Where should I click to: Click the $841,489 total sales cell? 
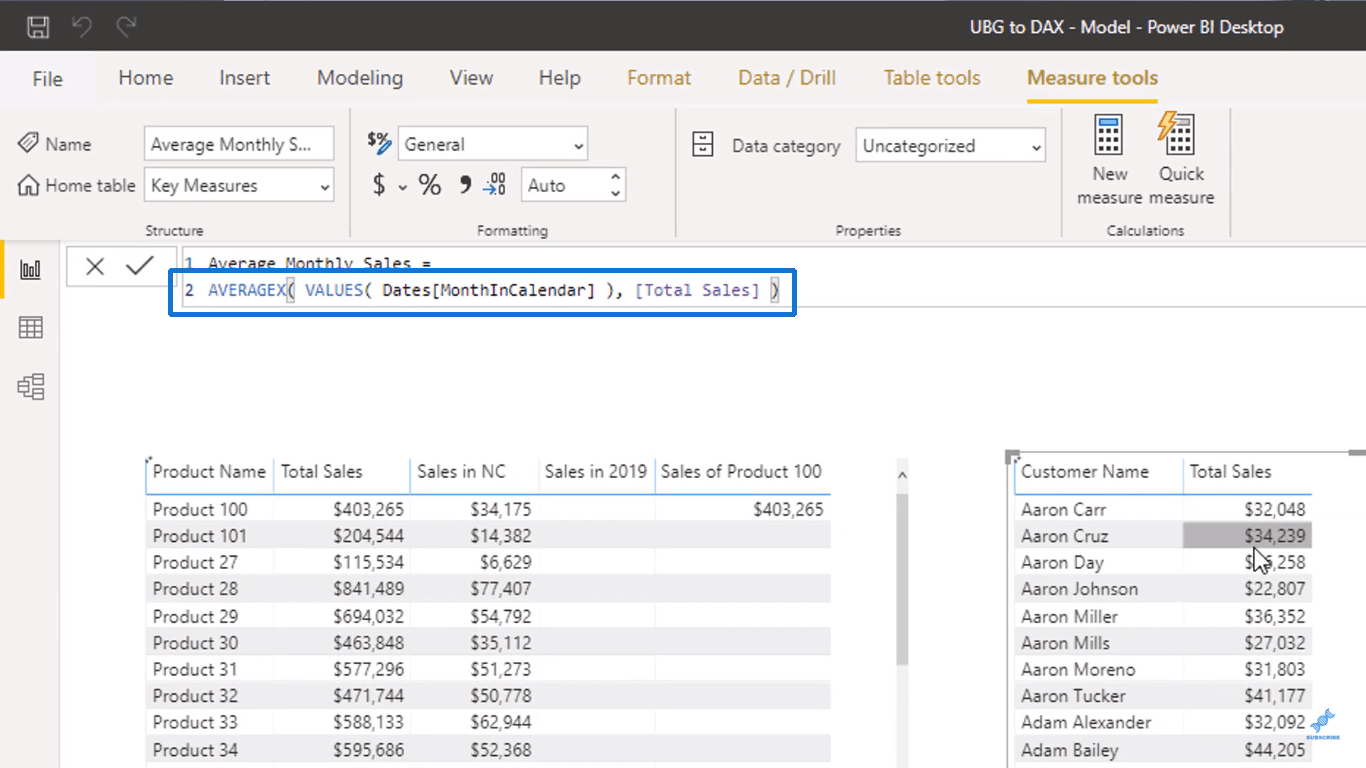click(370, 589)
